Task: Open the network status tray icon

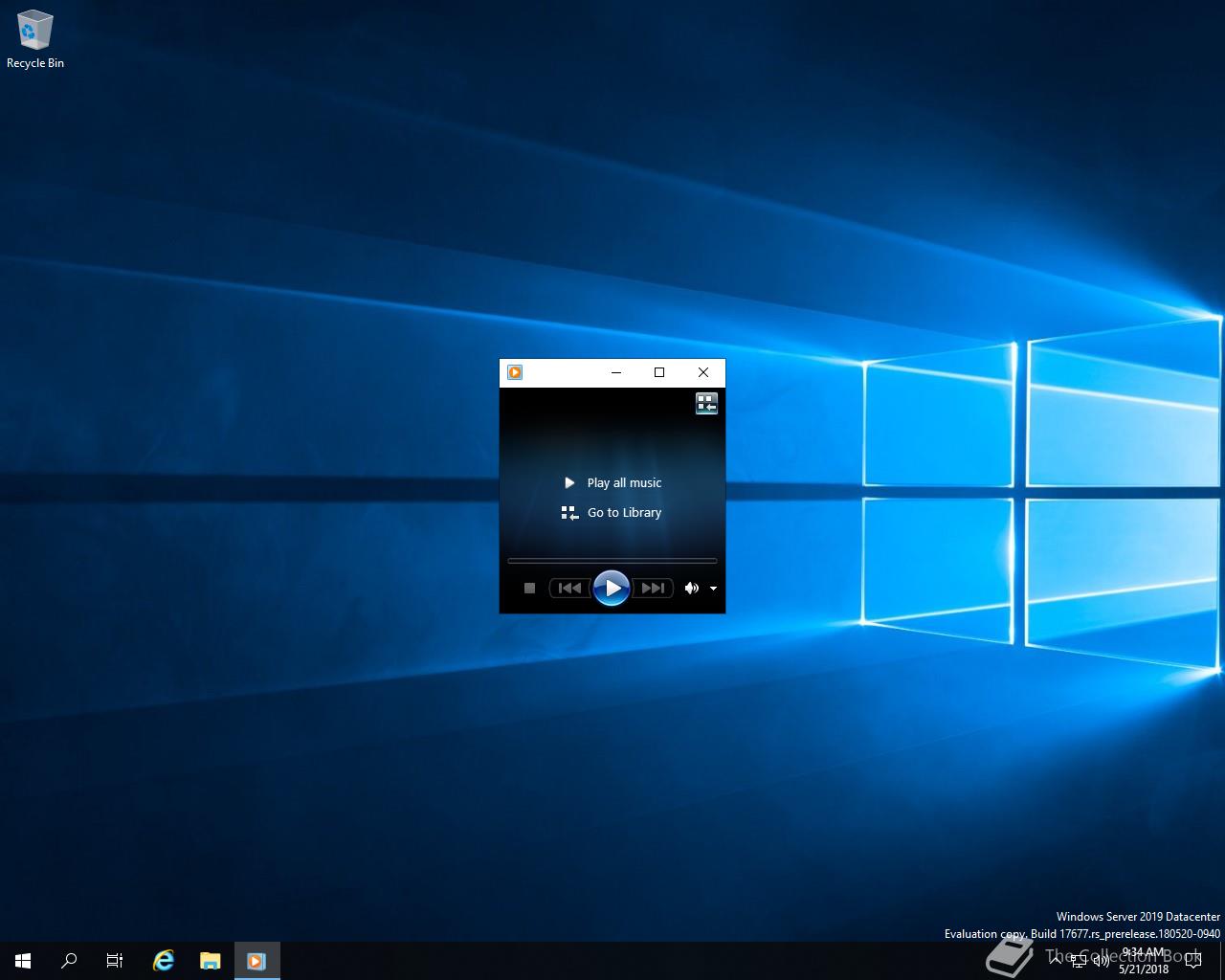Action: (x=1079, y=961)
